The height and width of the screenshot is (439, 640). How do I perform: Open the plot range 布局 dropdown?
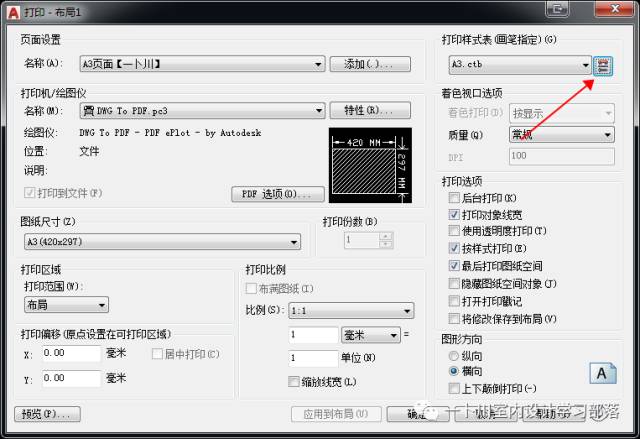point(67,305)
